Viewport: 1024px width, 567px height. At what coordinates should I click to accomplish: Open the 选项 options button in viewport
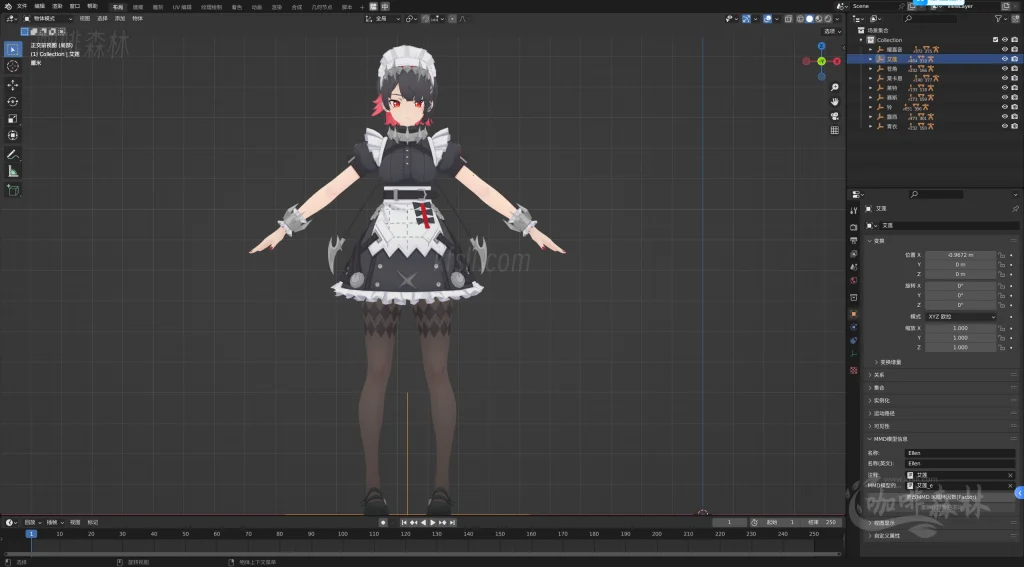click(831, 31)
